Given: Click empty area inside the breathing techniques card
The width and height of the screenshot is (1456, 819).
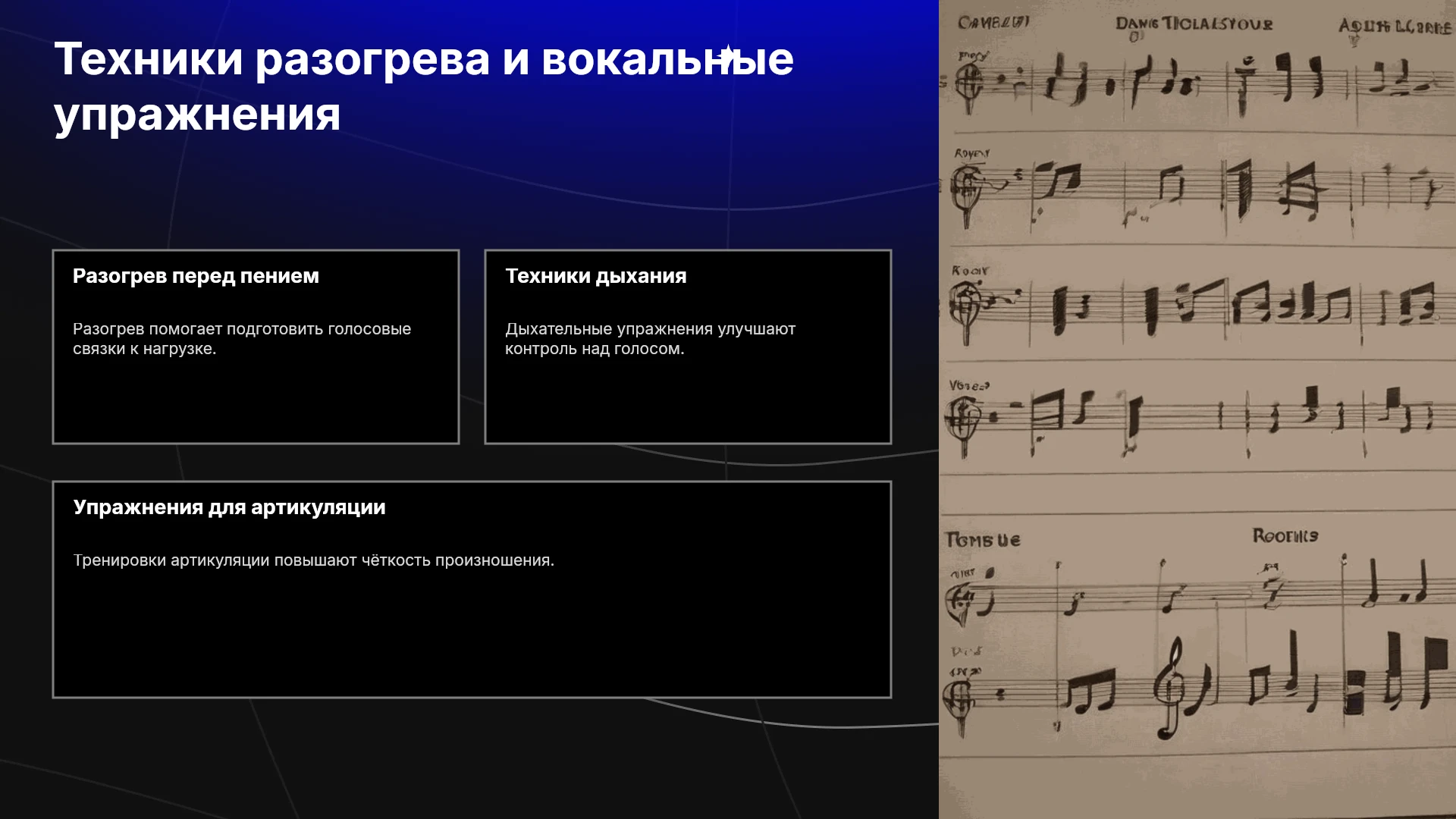Looking at the screenshot, I should point(688,402).
